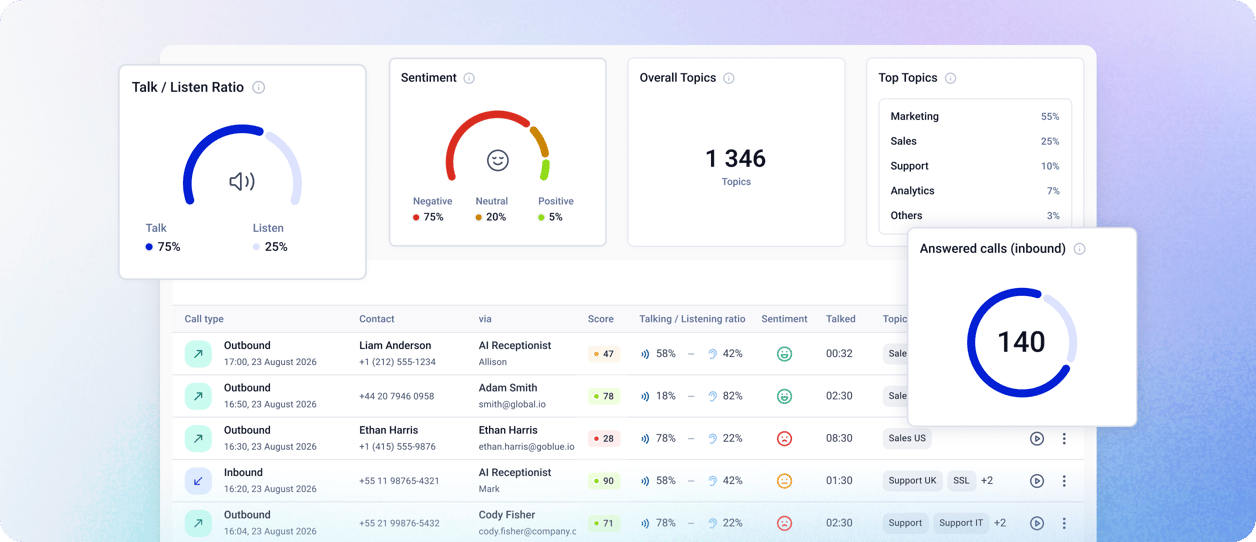Select the Sales US topic tag
Image resolution: width=1256 pixels, height=542 pixels.
tap(907, 438)
